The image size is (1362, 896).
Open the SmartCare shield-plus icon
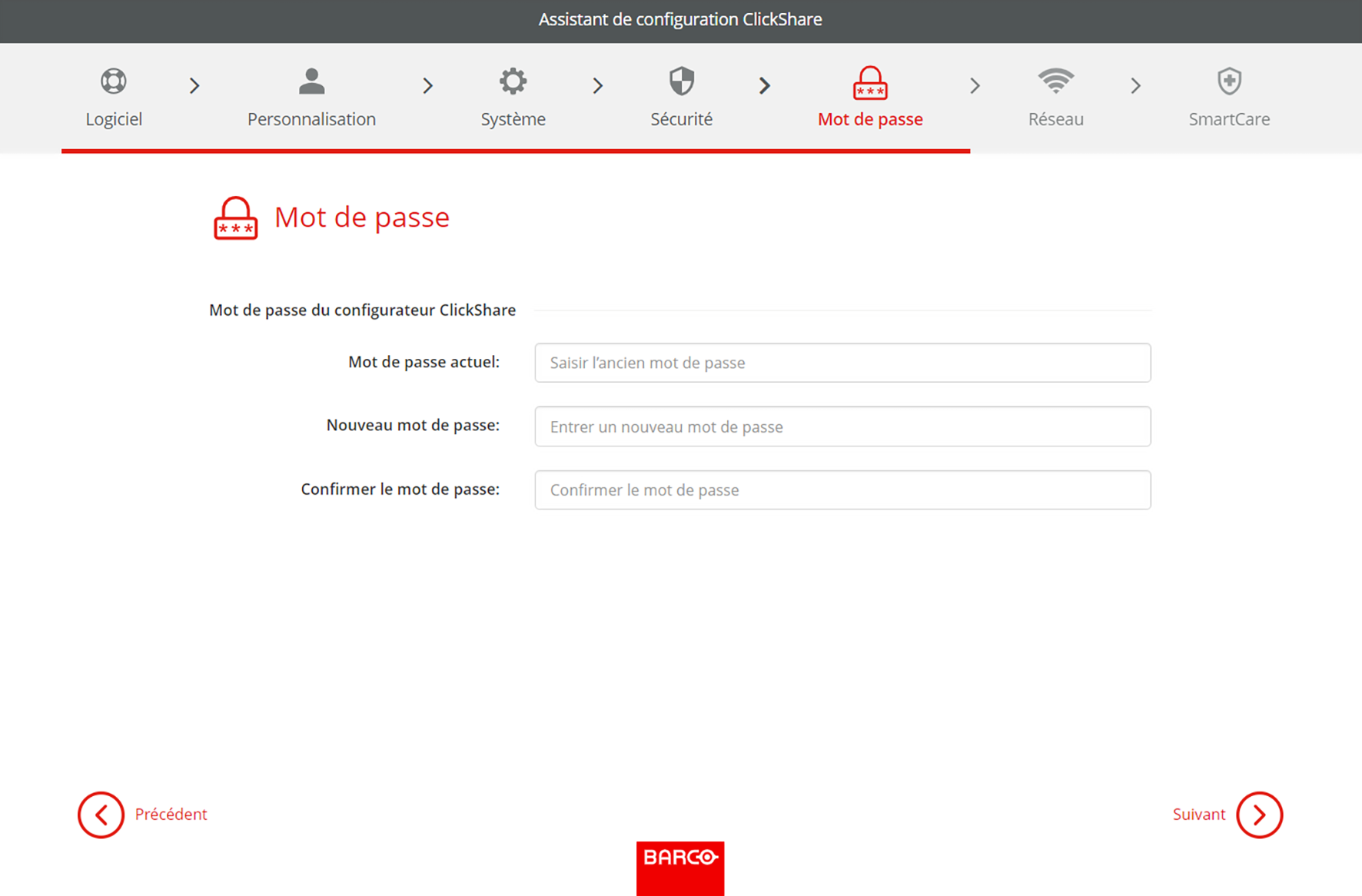click(x=1229, y=81)
